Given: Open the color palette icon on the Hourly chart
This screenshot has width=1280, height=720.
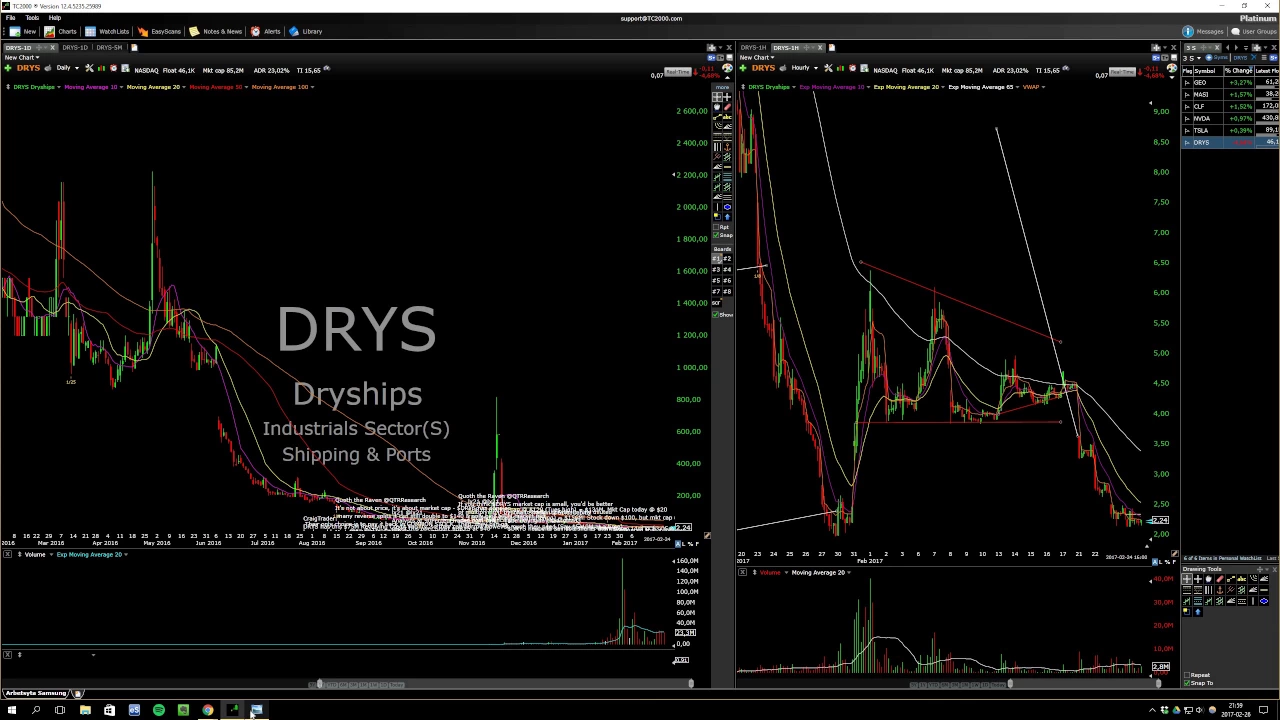Looking at the screenshot, I should (x=1172, y=68).
